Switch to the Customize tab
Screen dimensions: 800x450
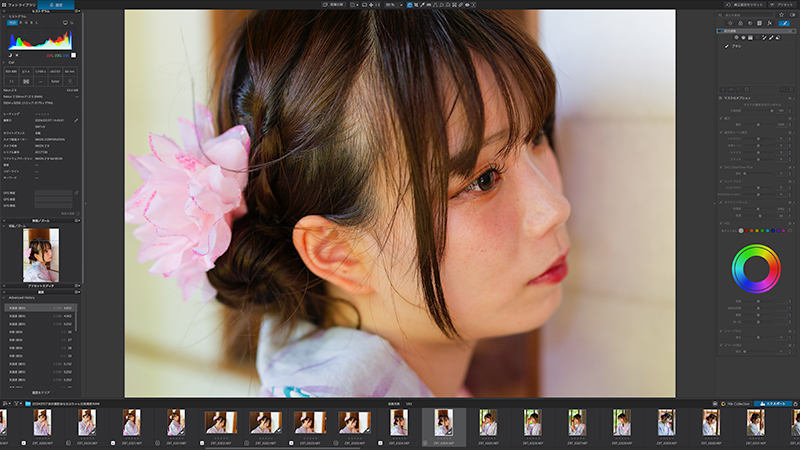pyautogui.click(x=56, y=5)
